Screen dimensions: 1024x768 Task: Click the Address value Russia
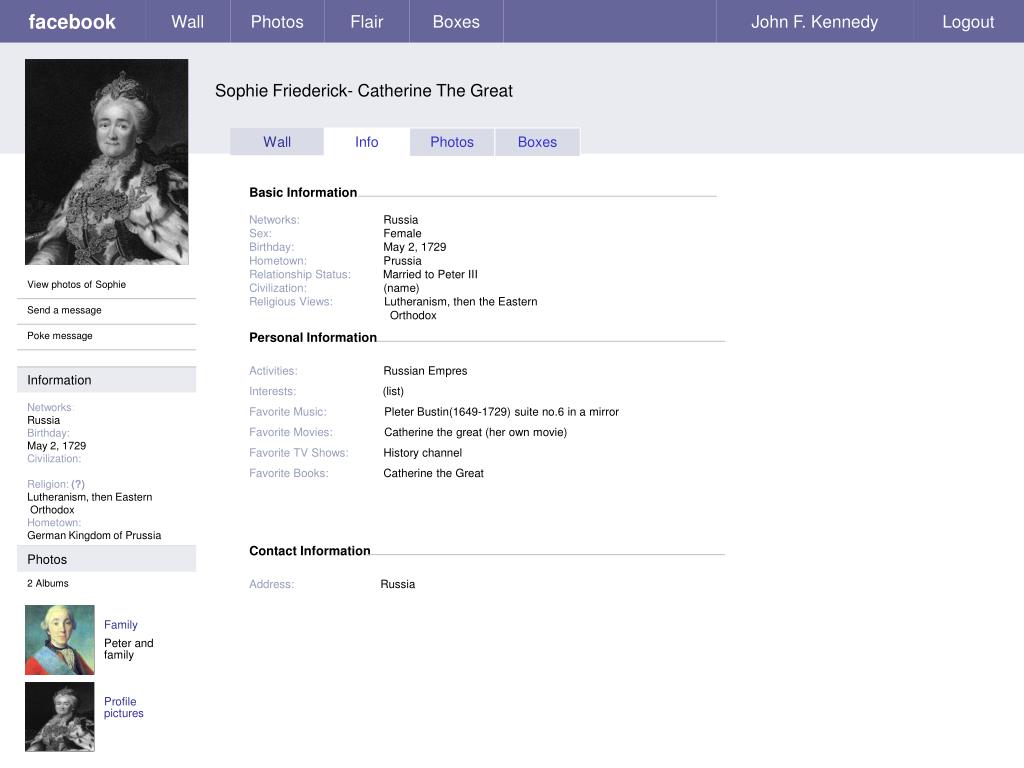[398, 584]
